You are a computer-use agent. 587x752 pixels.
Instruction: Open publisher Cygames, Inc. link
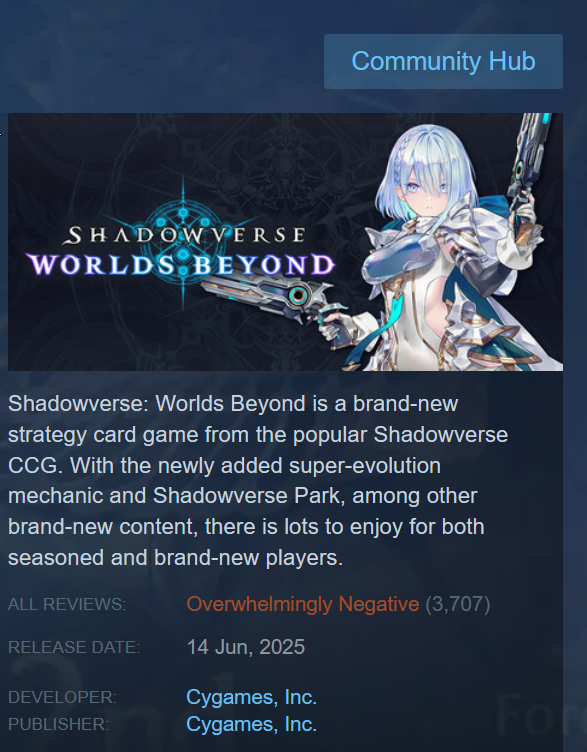[x=251, y=724]
